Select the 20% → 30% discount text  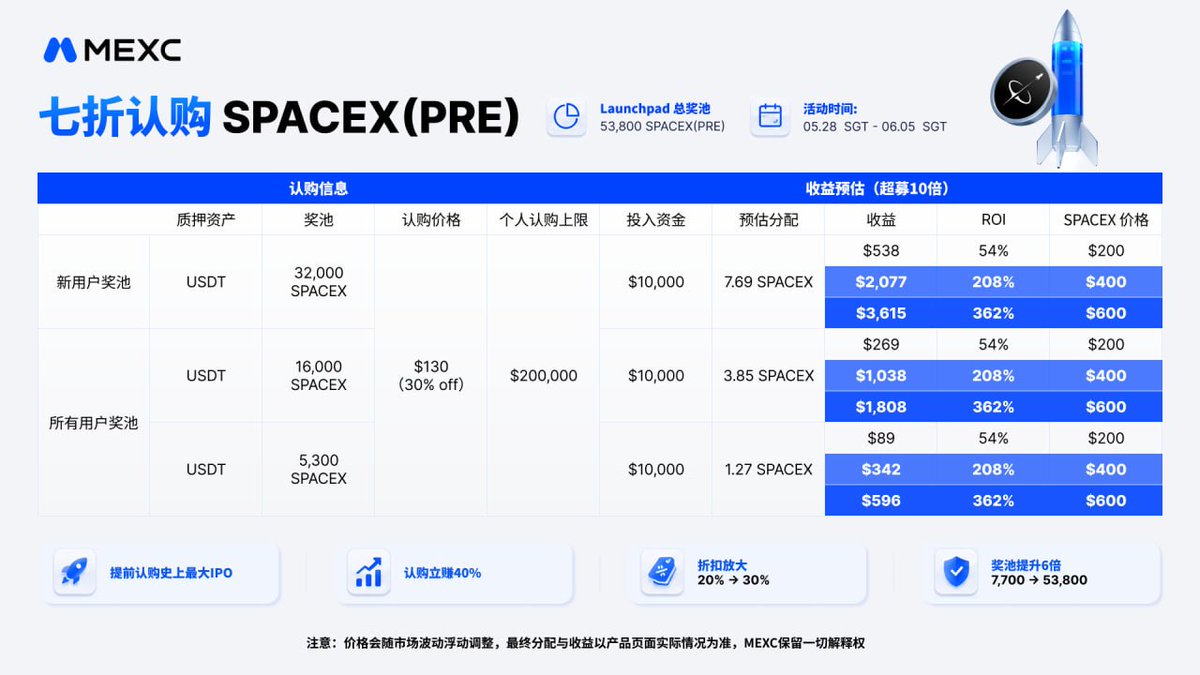click(x=733, y=581)
